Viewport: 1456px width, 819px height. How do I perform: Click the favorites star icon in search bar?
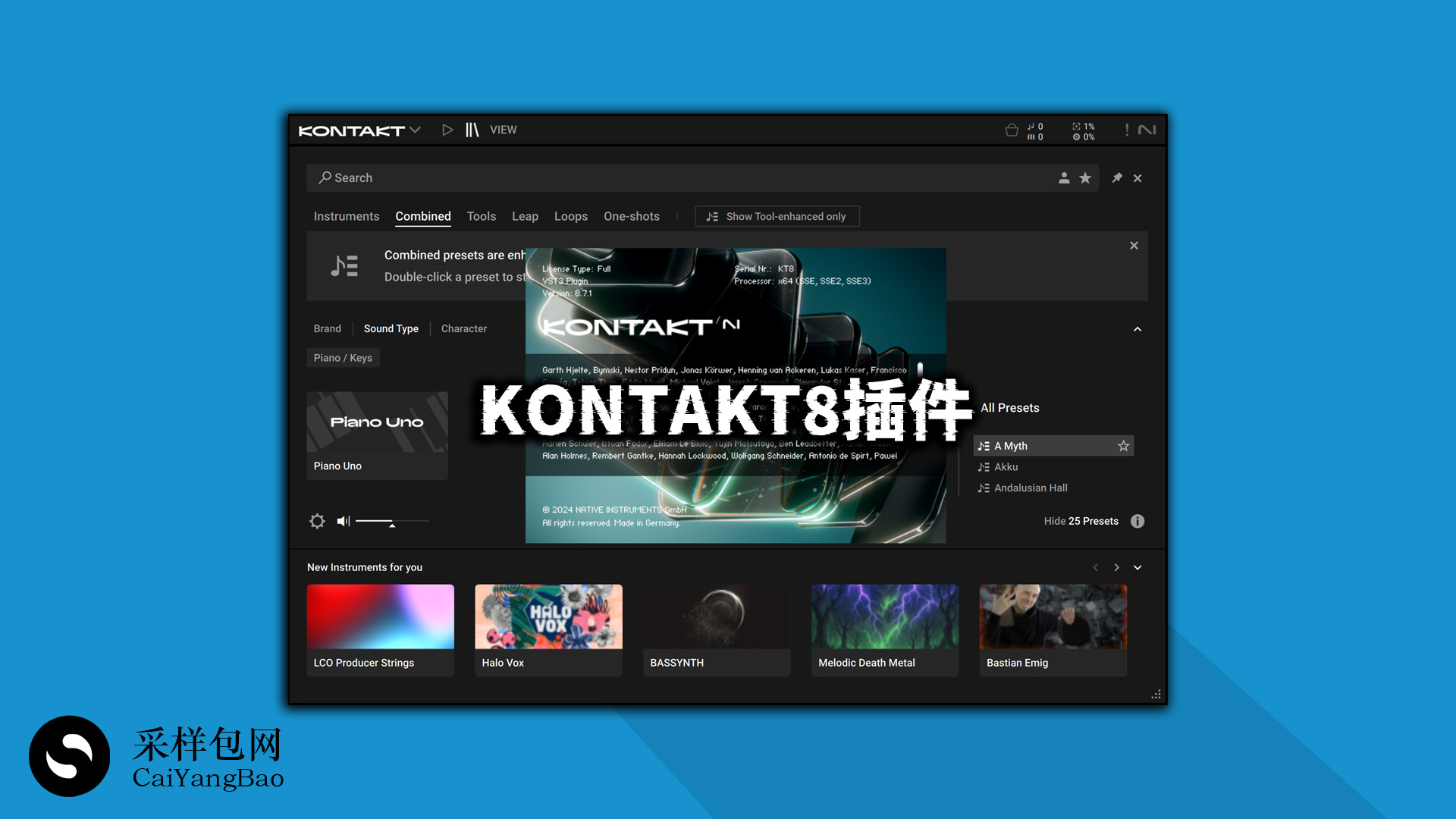(x=1085, y=177)
